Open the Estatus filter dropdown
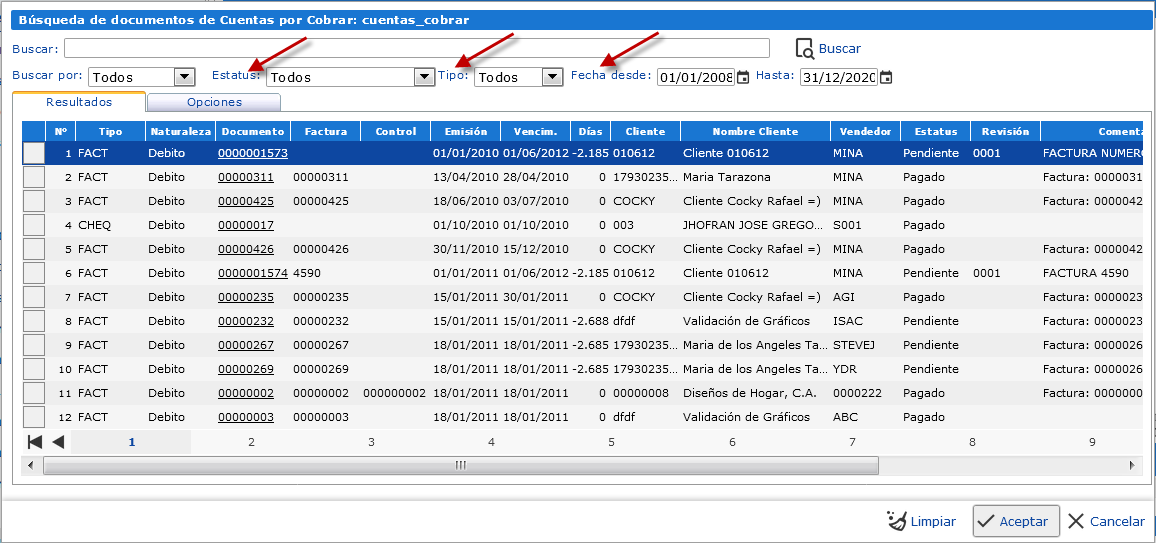 [x=424, y=77]
